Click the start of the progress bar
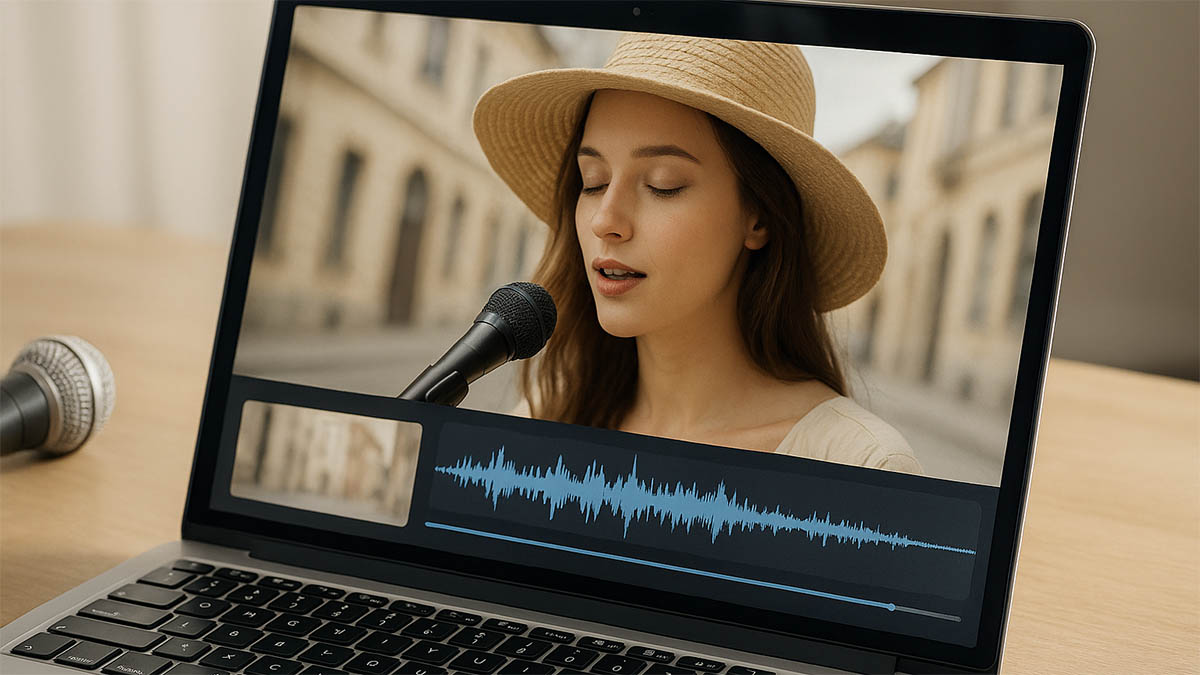 click(429, 524)
